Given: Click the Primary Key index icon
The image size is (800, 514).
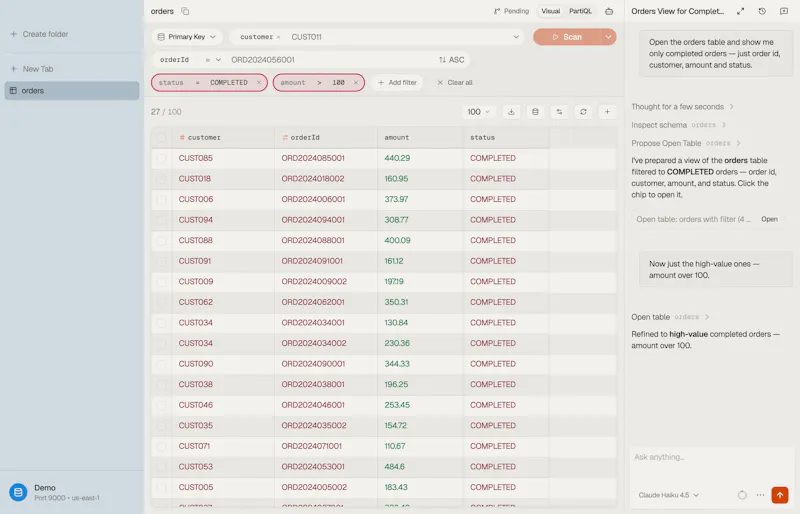Looking at the screenshot, I should (161, 37).
